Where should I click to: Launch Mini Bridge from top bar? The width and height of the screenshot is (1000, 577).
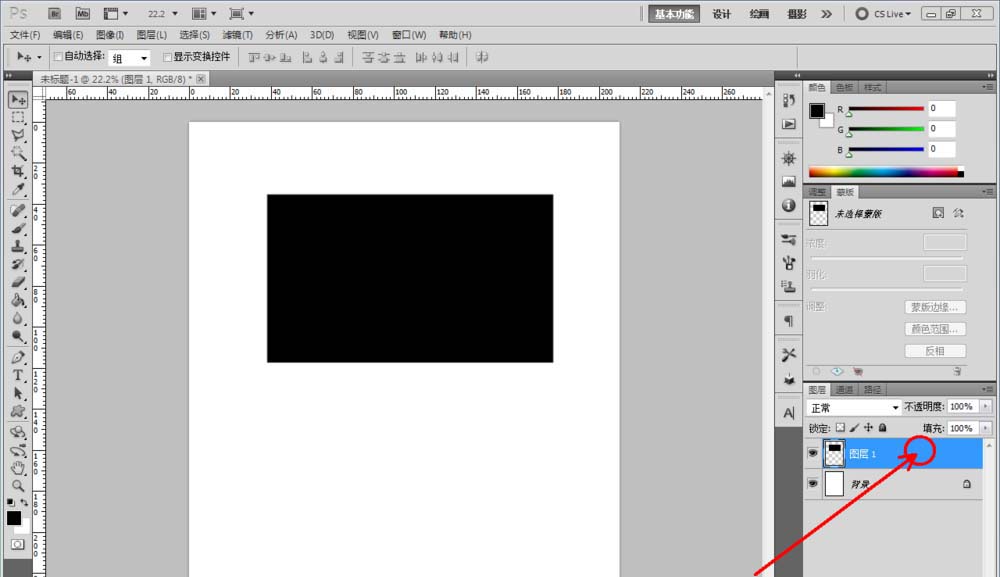tap(82, 13)
